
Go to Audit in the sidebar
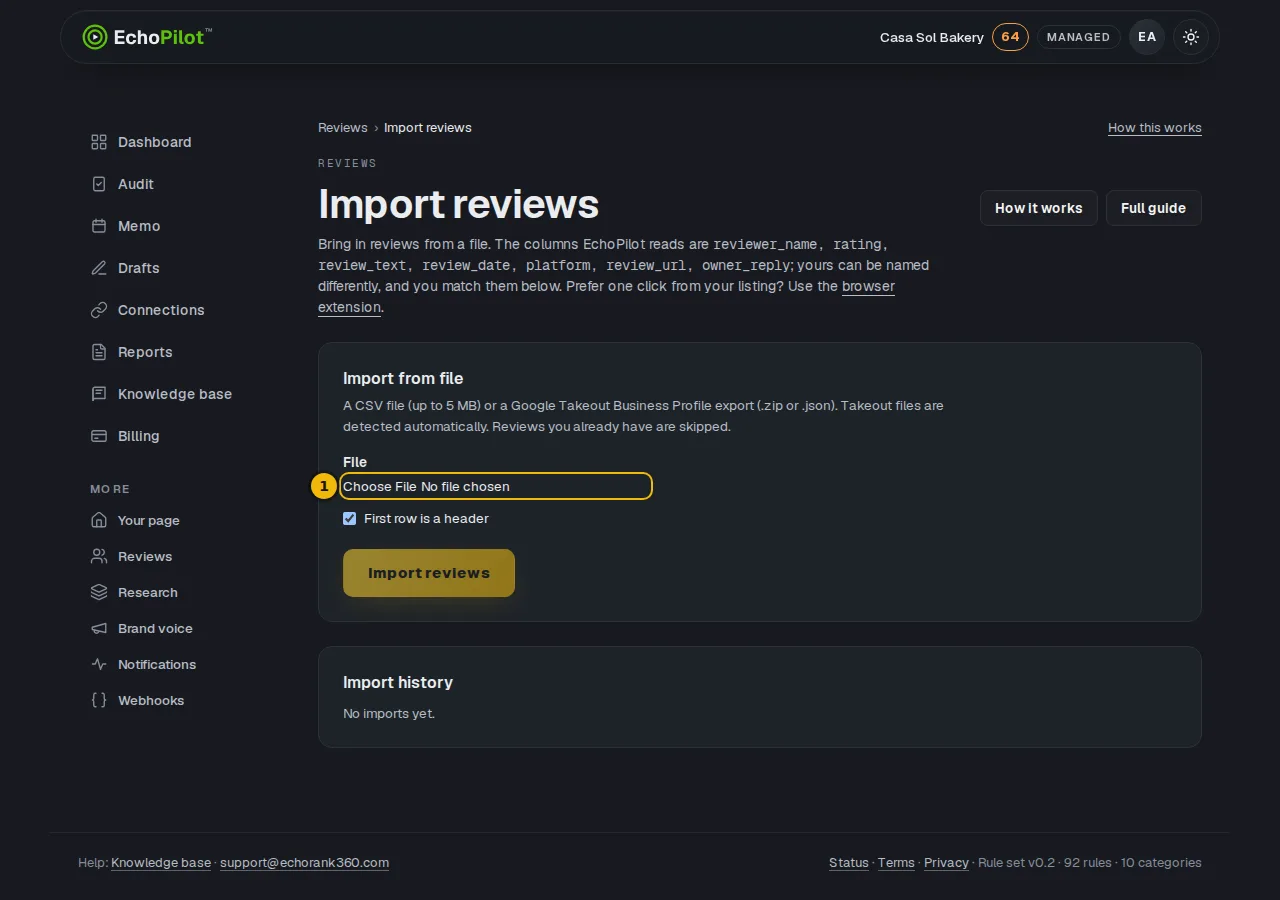pyautogui.click(x=136, y=184)
